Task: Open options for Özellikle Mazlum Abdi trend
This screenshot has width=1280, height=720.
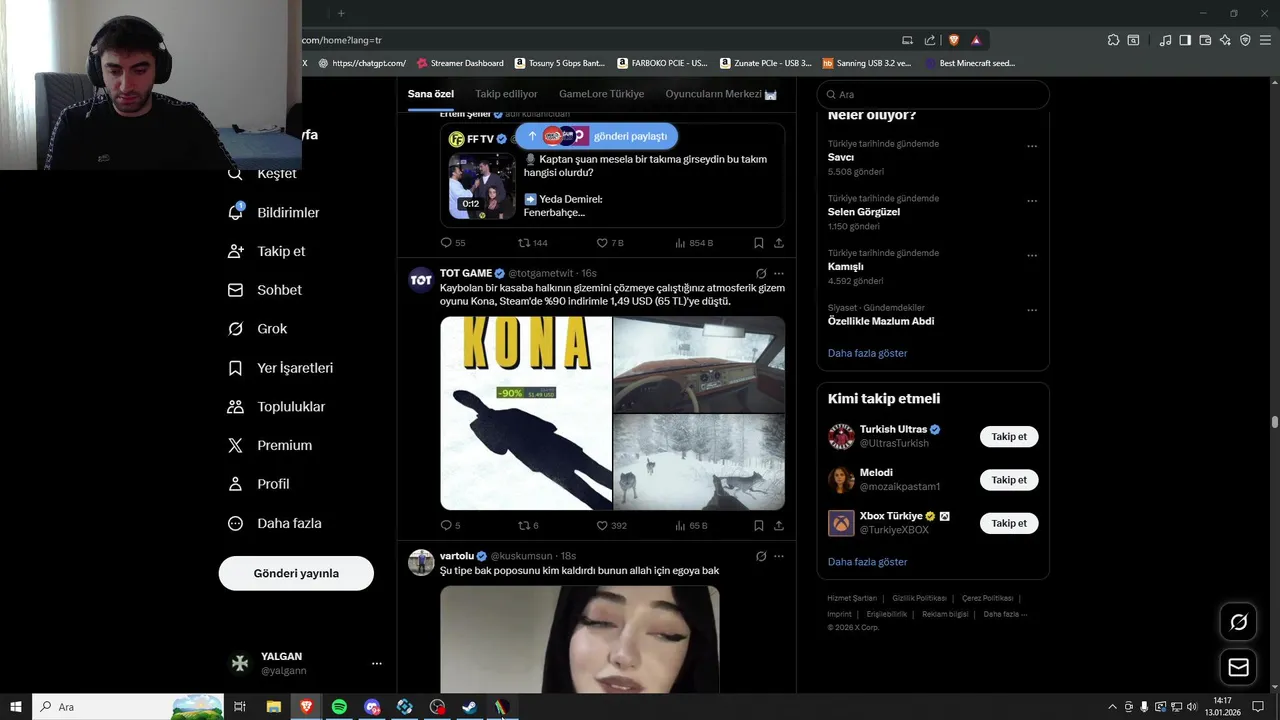Action: point(1032,310)
